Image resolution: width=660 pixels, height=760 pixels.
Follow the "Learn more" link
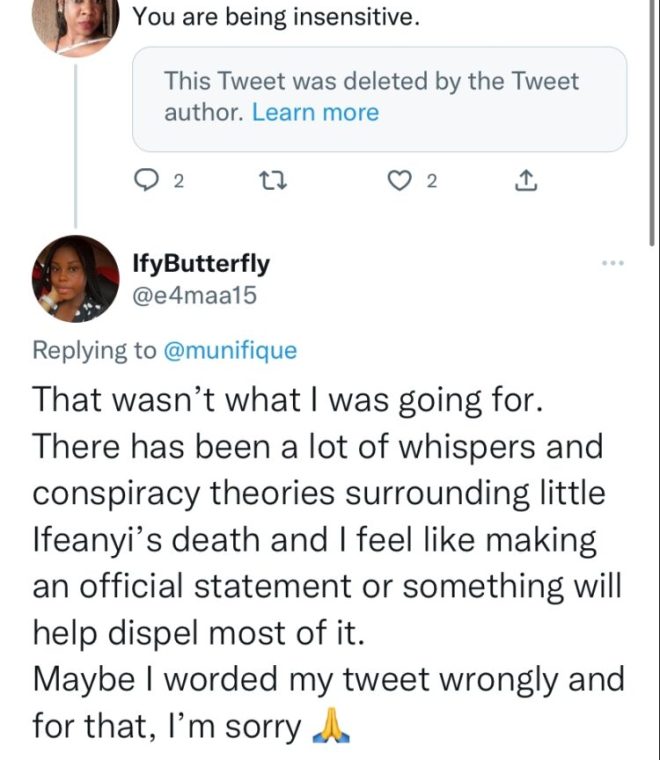point(315,112)
